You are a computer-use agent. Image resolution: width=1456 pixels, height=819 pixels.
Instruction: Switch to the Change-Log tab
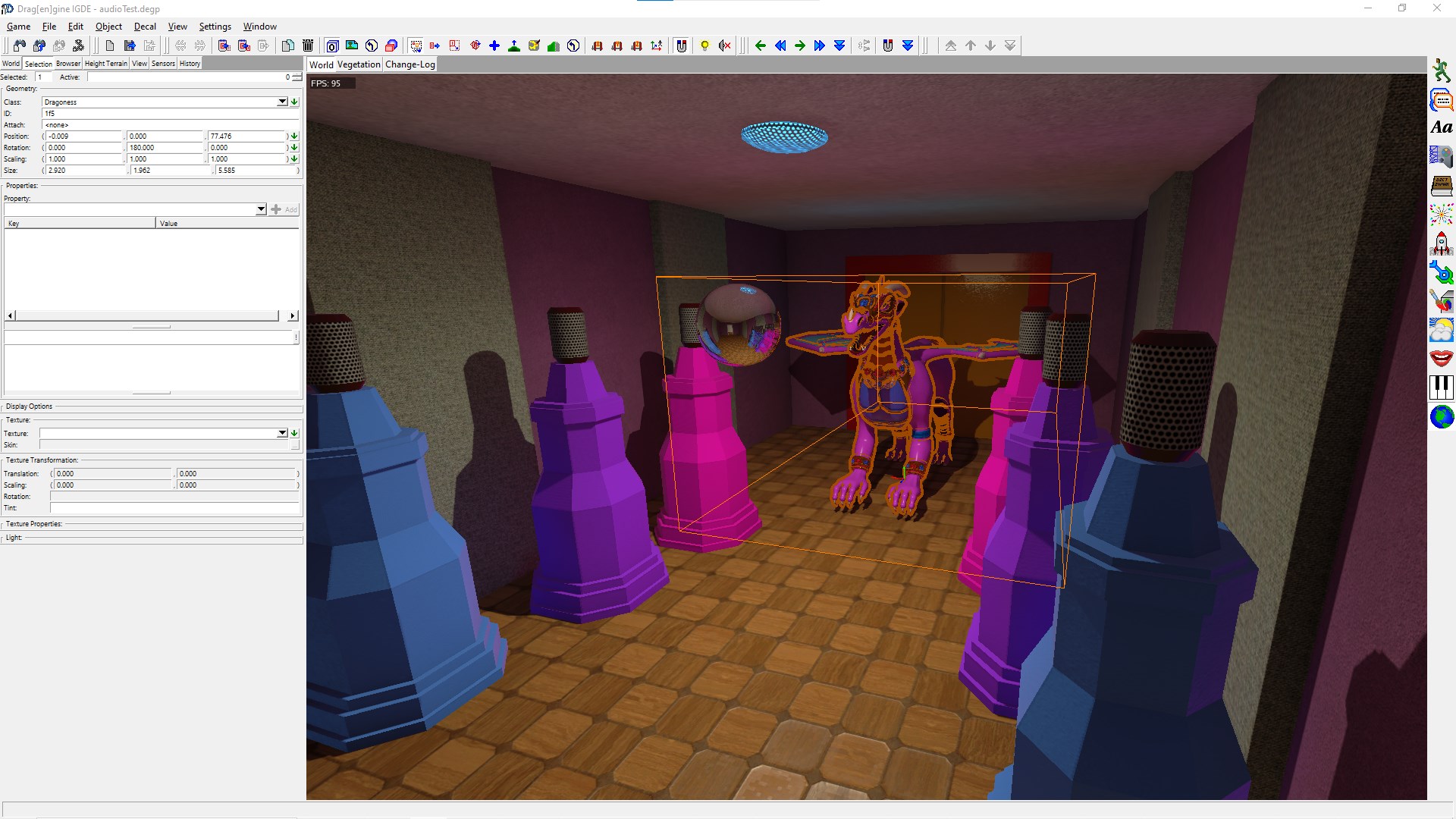(x=409, y=64)
